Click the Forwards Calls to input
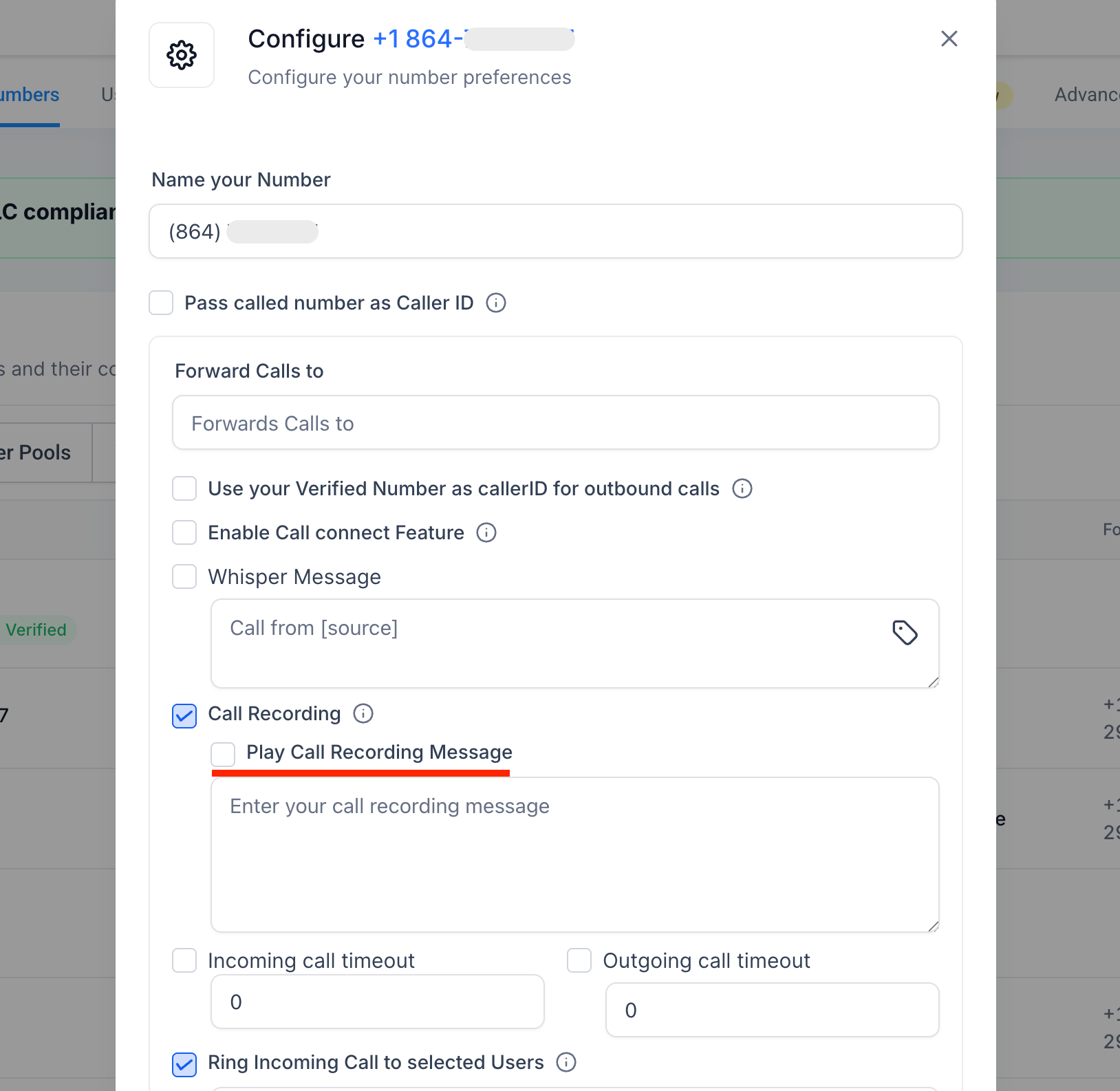 tap(554, 422)
